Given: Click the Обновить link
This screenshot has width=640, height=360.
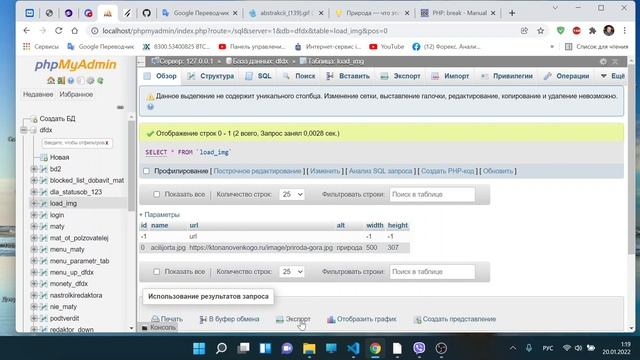Looking at the screenshot, I should pos(498,171).
